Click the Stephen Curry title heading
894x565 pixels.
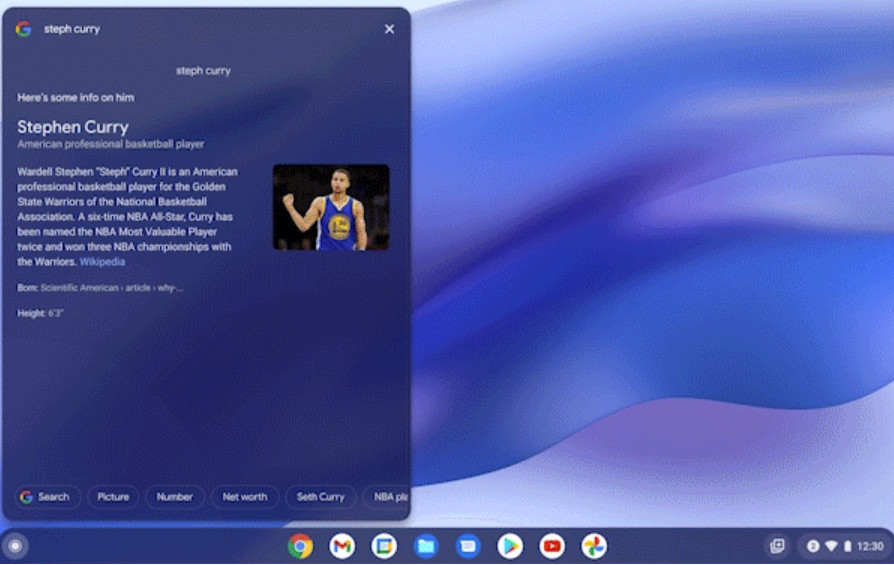pos(73,127)
